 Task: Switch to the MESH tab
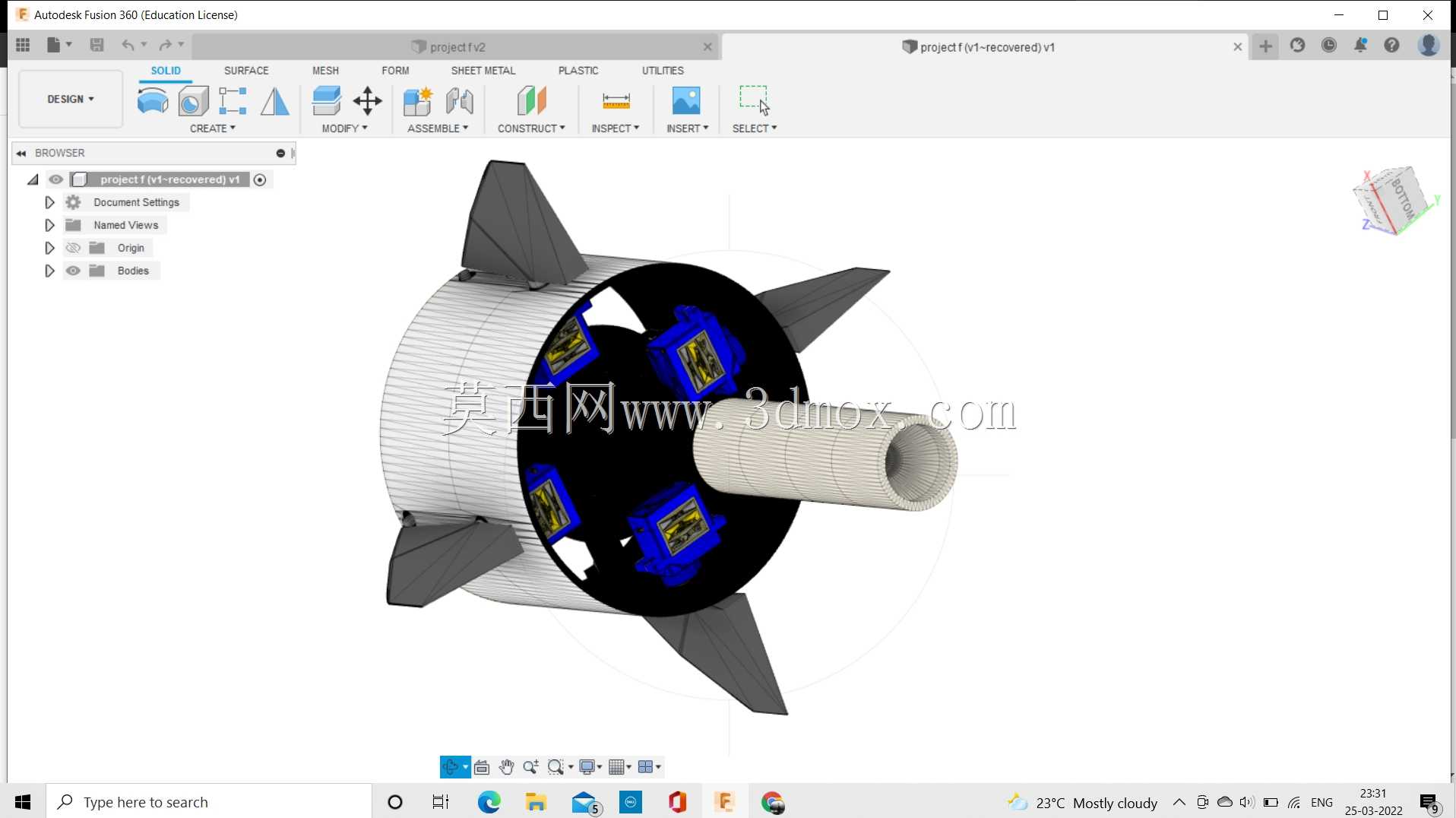[325, 70]
